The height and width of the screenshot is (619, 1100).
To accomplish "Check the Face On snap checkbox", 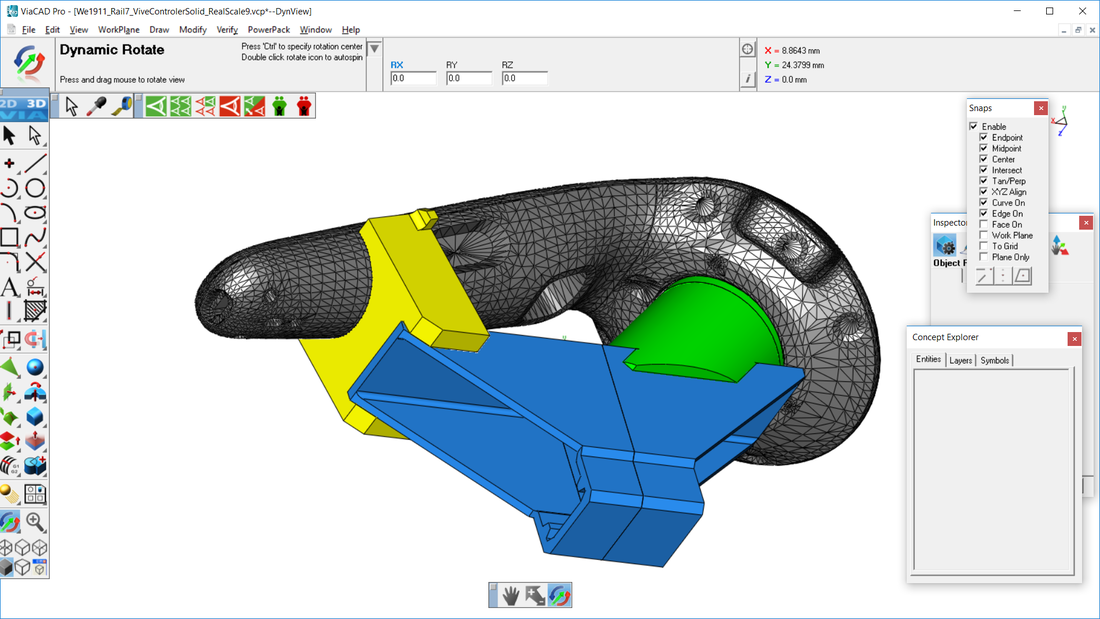I will point(984,224).
